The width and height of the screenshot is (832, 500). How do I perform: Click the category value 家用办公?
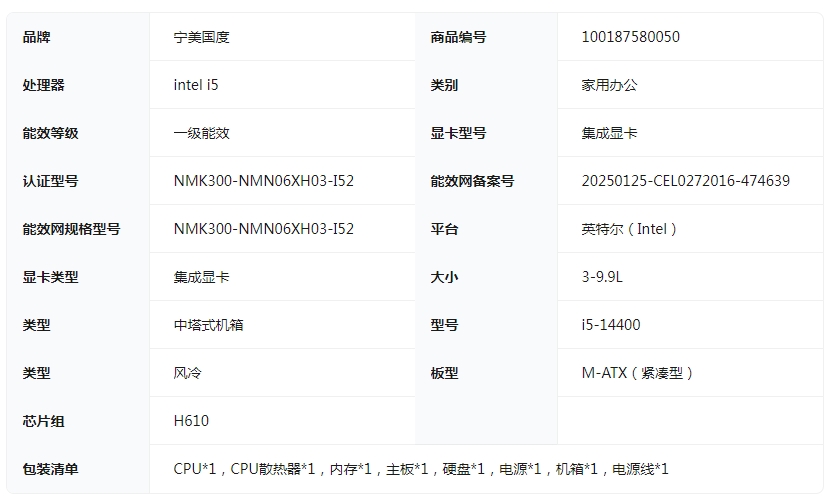(x=609, y=85)
